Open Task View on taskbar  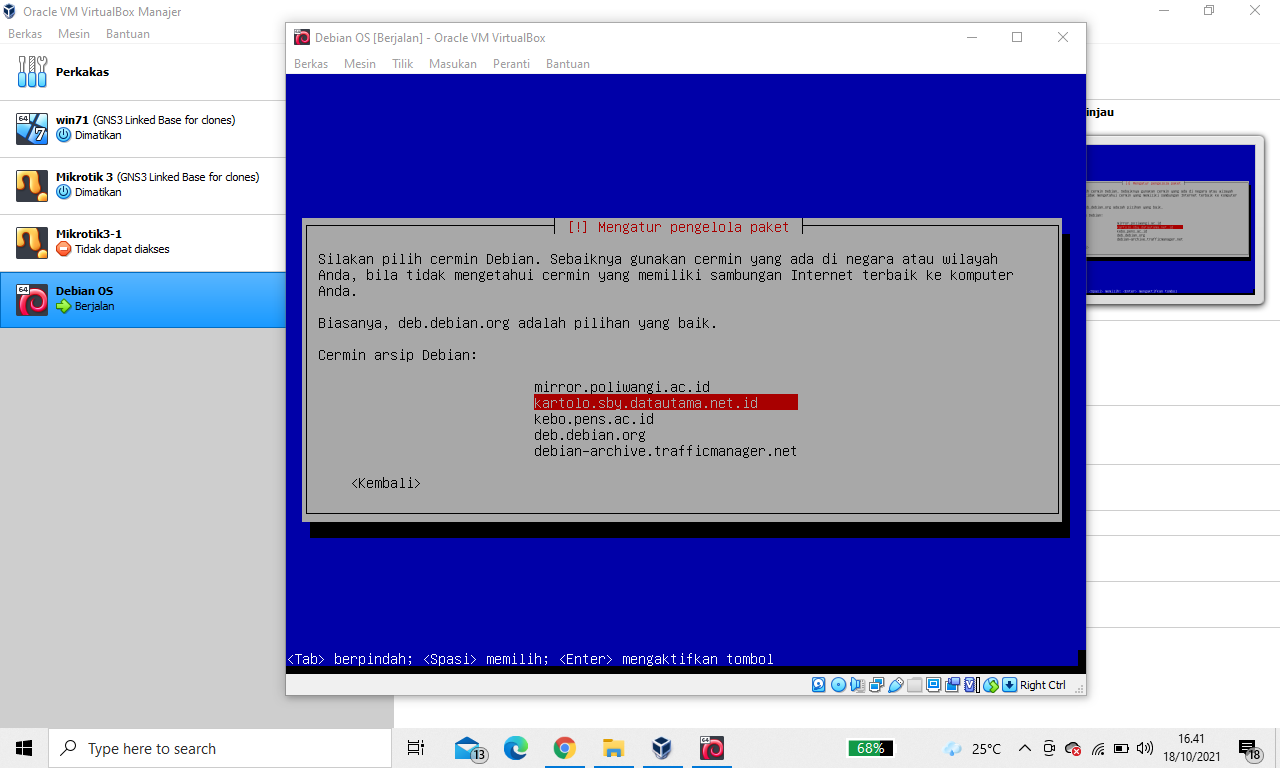[x=417, y=748]
